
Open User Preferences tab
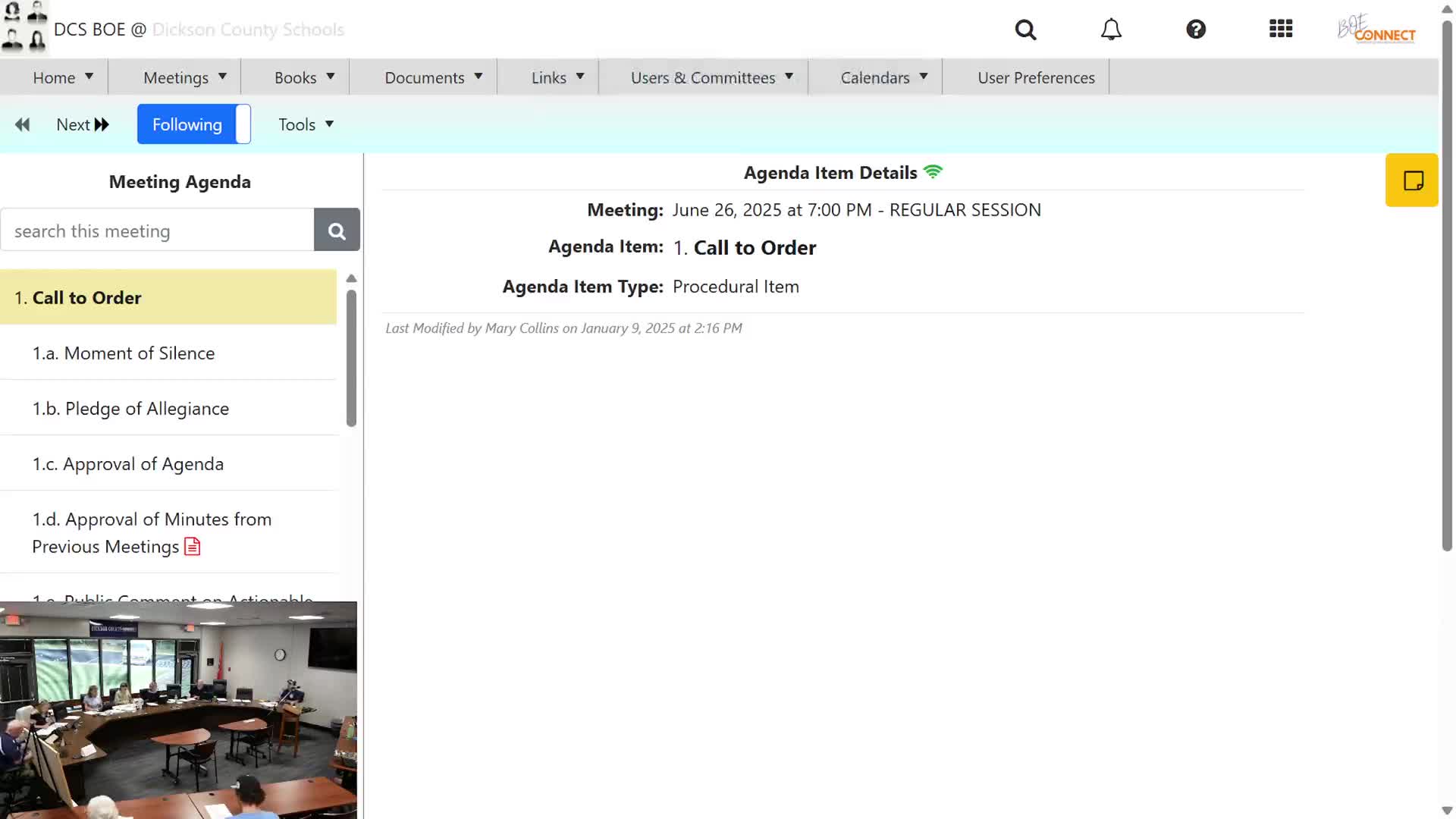(x=1036, y=77)
